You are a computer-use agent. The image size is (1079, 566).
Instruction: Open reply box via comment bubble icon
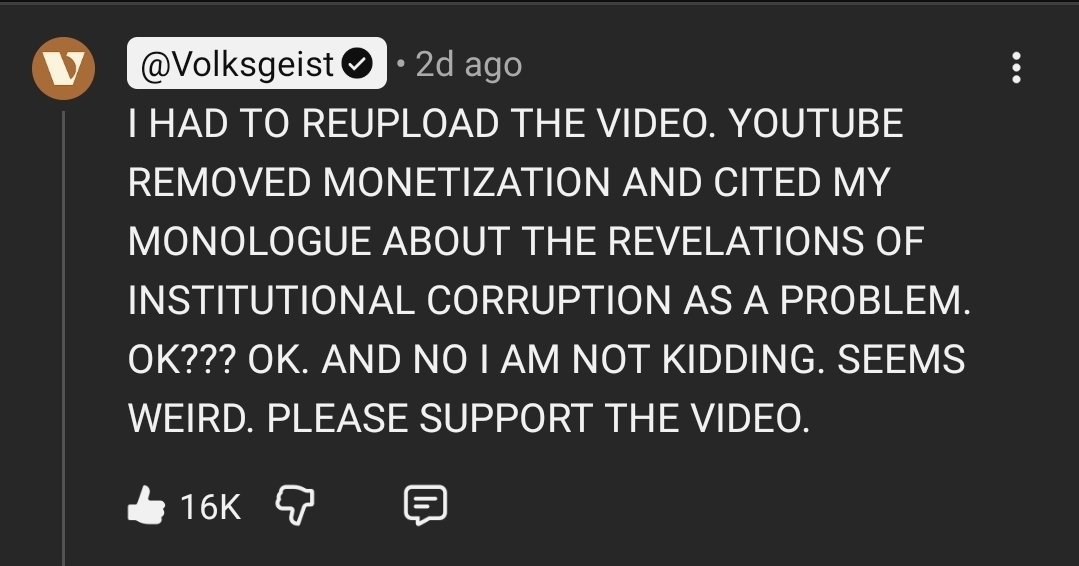tap(424, 507)
